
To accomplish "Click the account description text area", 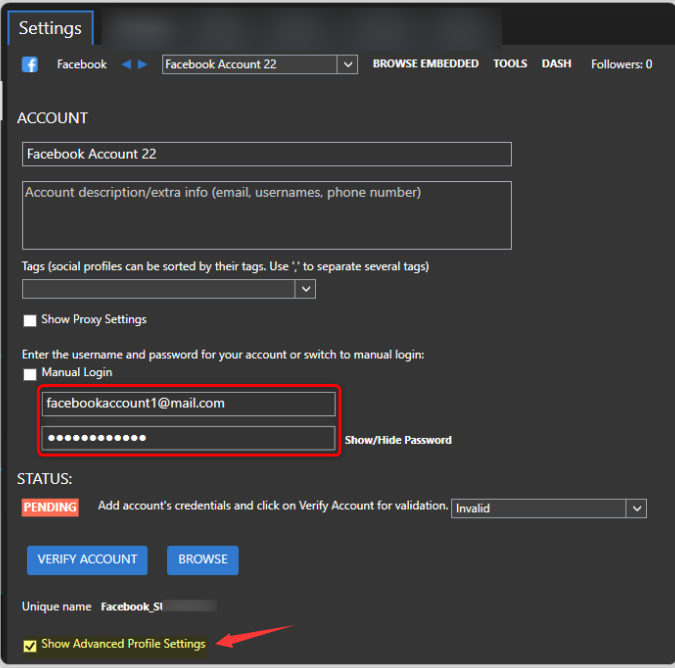I will 266,214.
